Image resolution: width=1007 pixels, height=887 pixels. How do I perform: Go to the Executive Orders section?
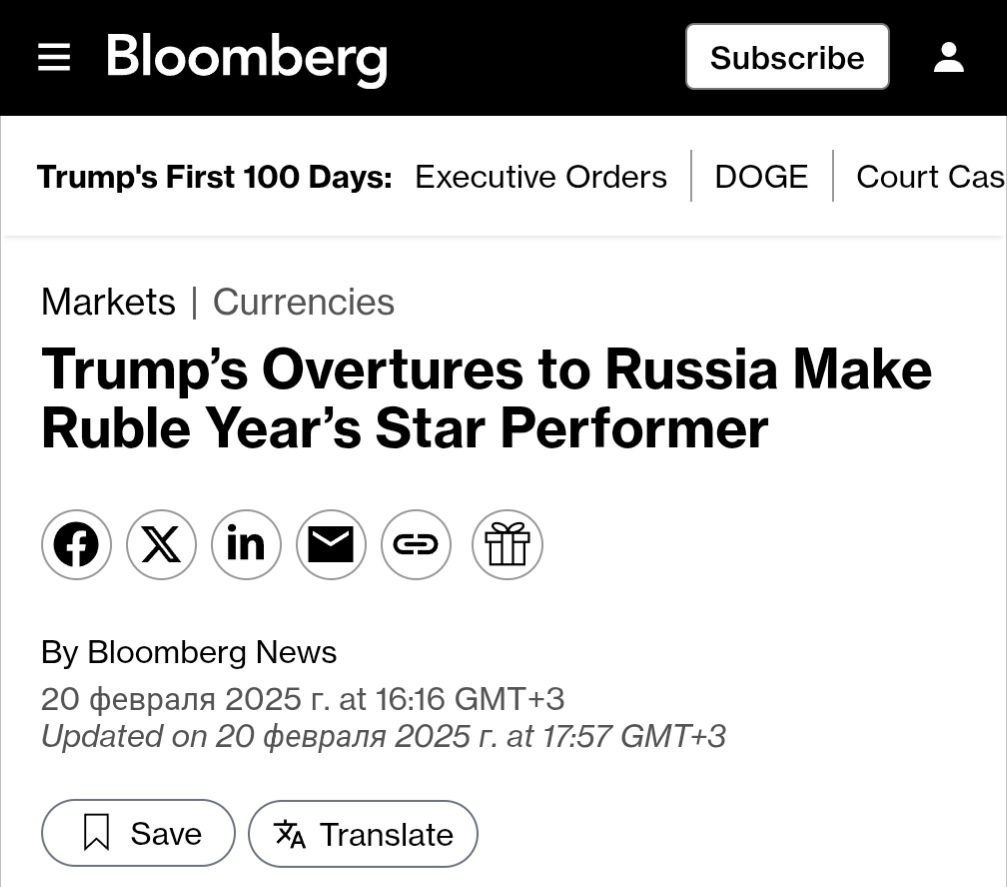click(x=540, y=177)
